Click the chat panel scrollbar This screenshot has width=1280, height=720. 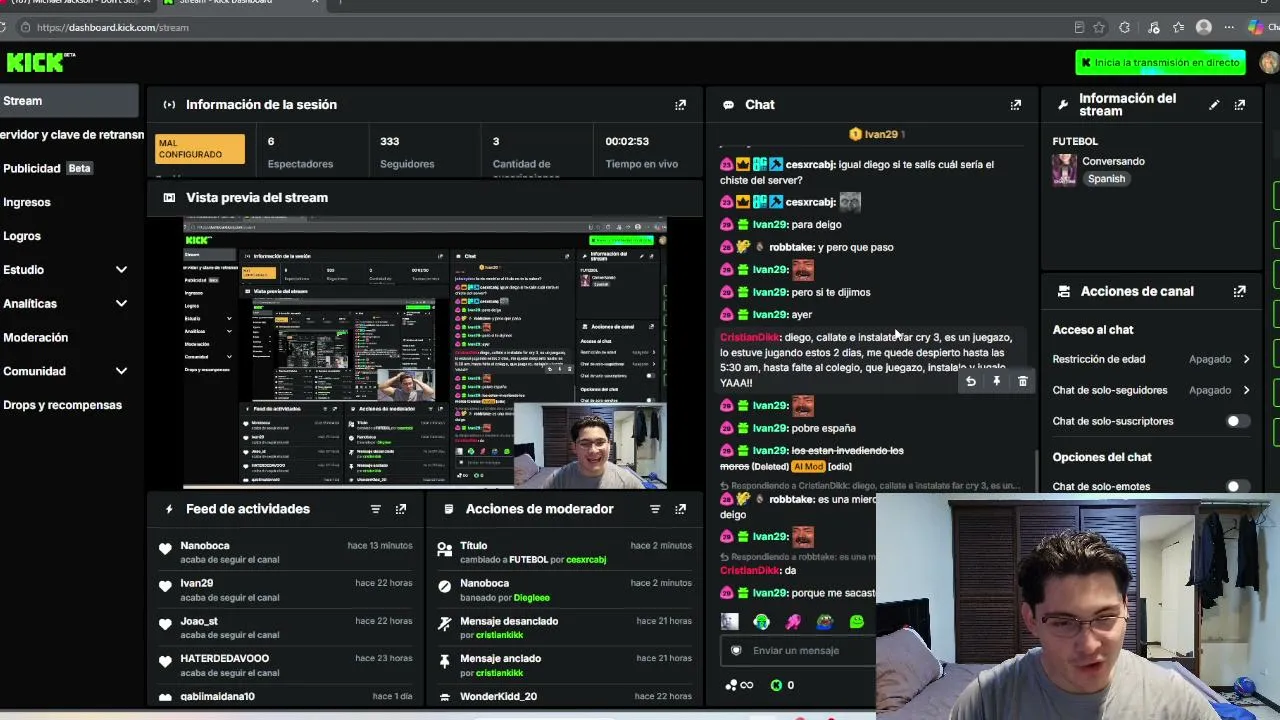1035,470
